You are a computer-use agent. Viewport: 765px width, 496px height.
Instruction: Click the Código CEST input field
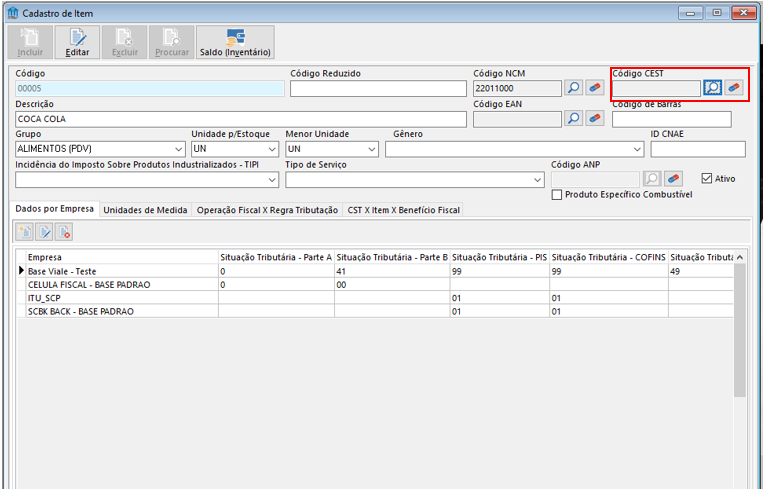[657, 88]
